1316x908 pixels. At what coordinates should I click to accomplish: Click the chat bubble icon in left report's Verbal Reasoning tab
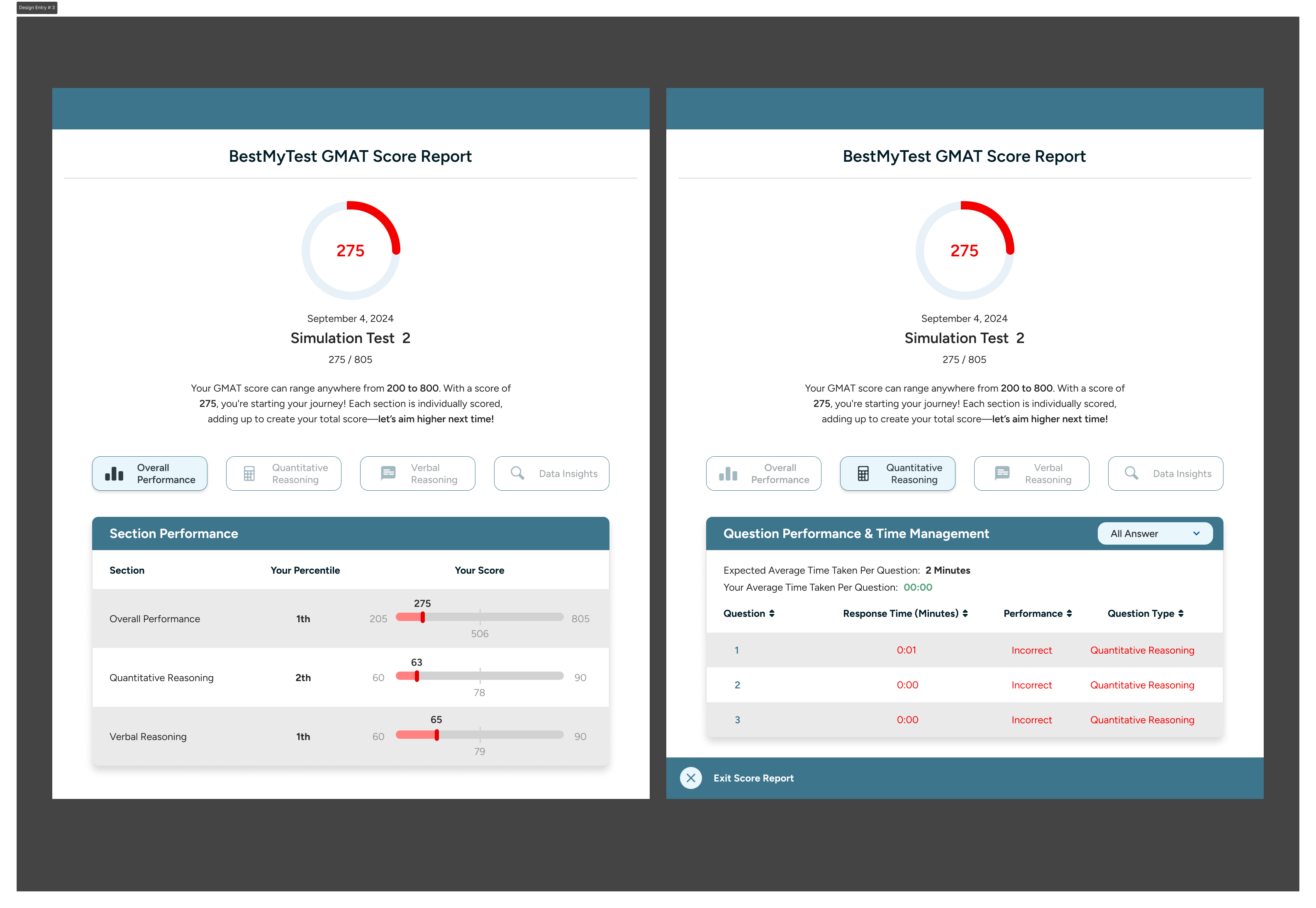(x=388, y=473)
